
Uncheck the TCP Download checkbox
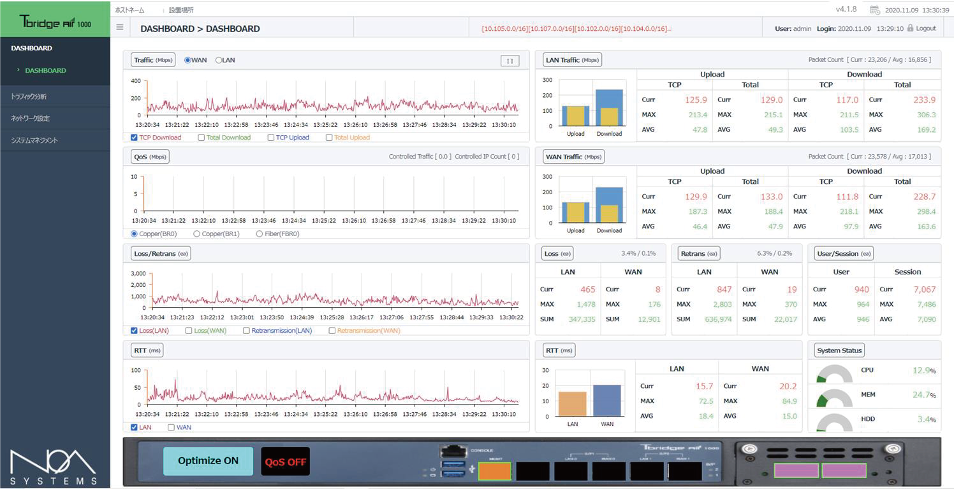click(x=135, y=137)
